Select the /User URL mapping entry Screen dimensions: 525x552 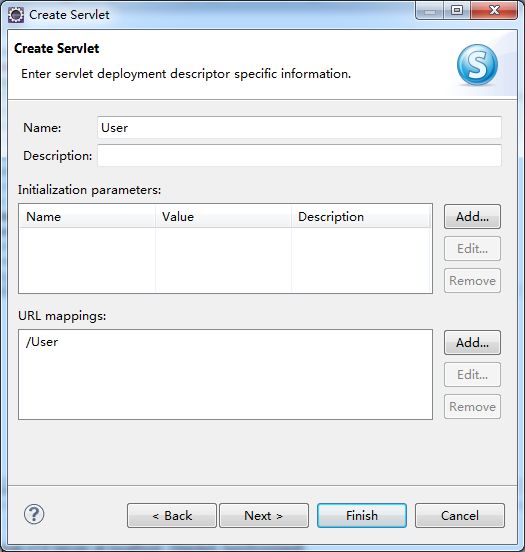click(x=42, y=342)
